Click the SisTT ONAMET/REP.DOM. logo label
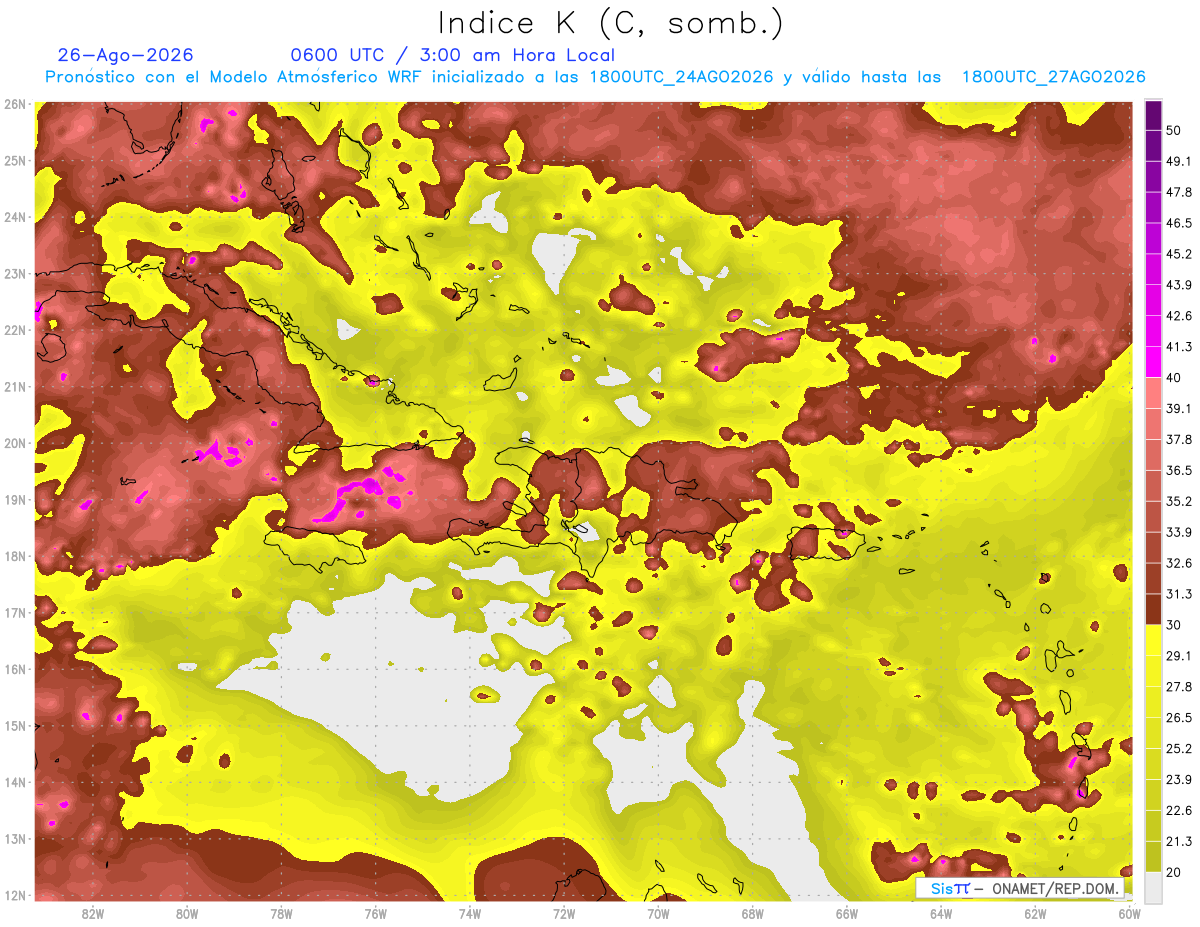This screenshot has width=1200, height=927. [x=1020, y=888]
